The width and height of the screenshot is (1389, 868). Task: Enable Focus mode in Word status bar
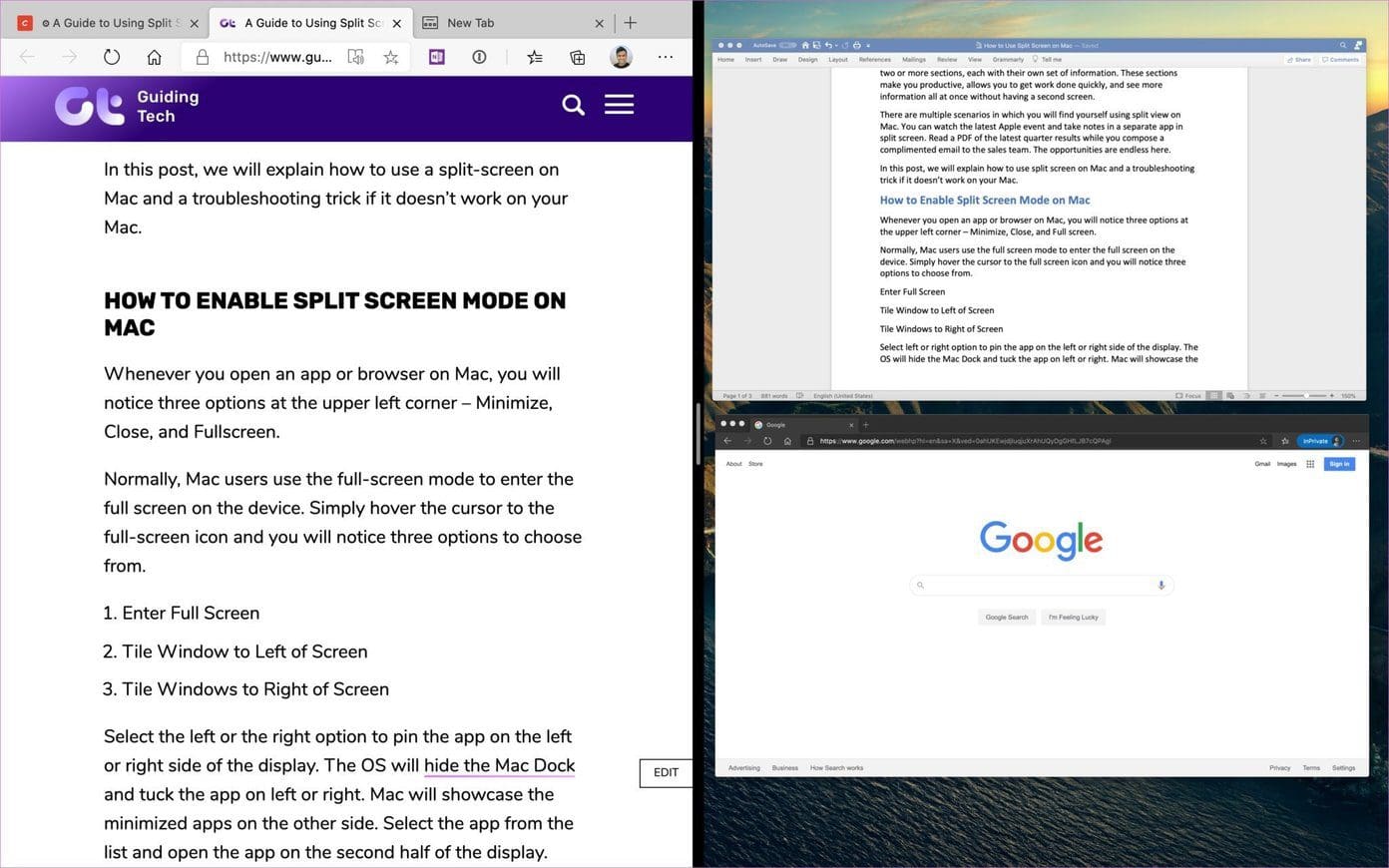coord(1188,396)
